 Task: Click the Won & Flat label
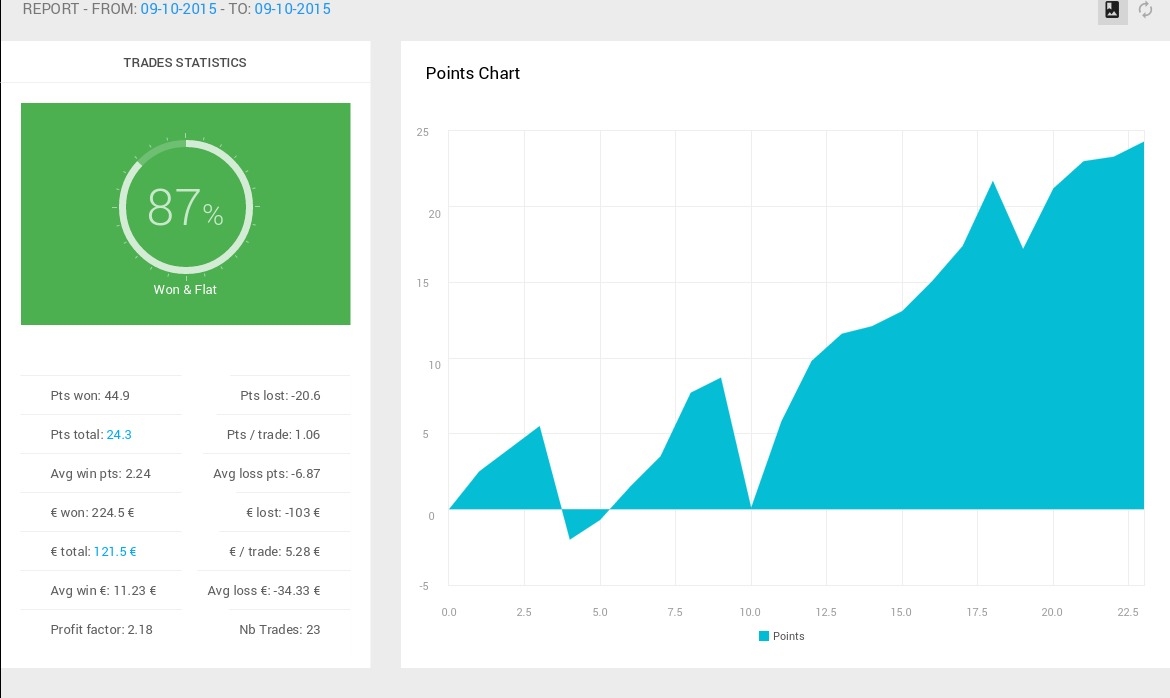[x=185, y=290]
